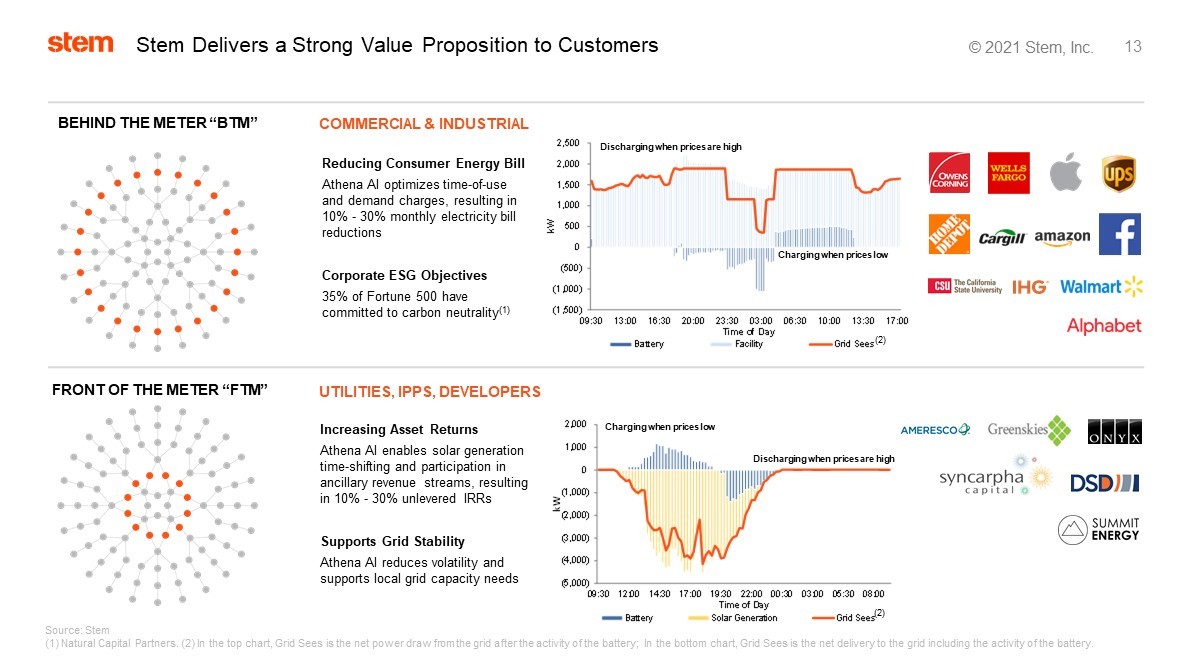Click the Utilities, IPPs, Developers heading
The height and width of the screenshot is (672, 1196).
[429, 391]
